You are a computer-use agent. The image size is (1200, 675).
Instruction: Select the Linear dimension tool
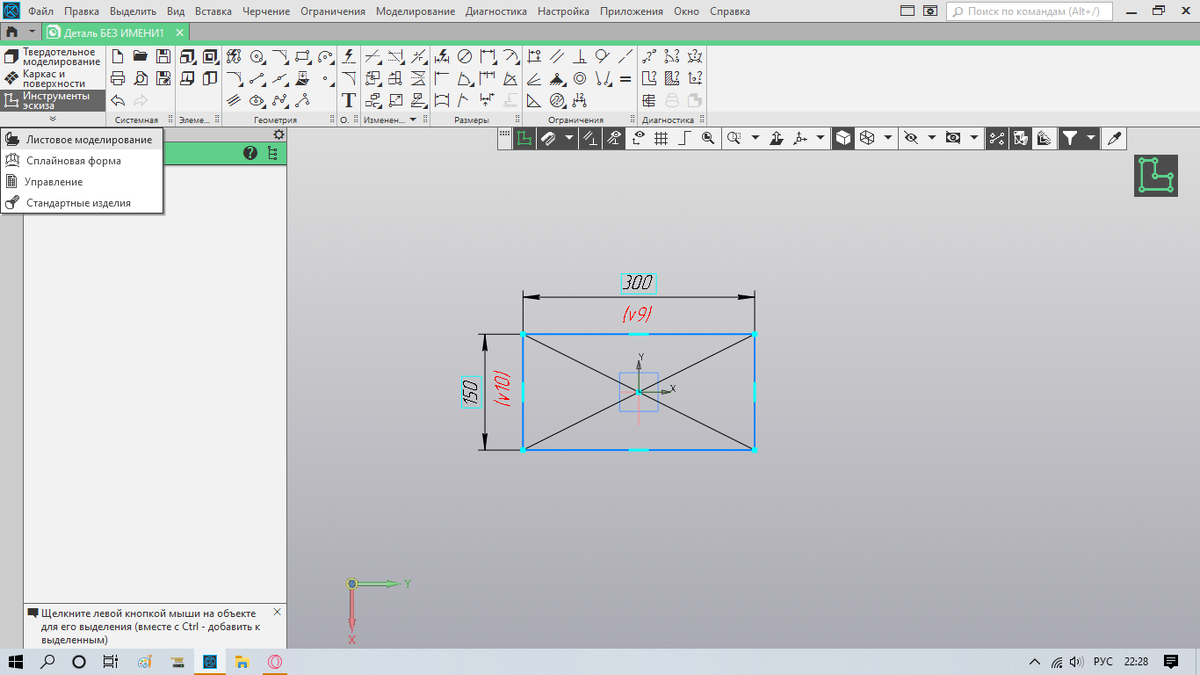[x=488, y=56]
